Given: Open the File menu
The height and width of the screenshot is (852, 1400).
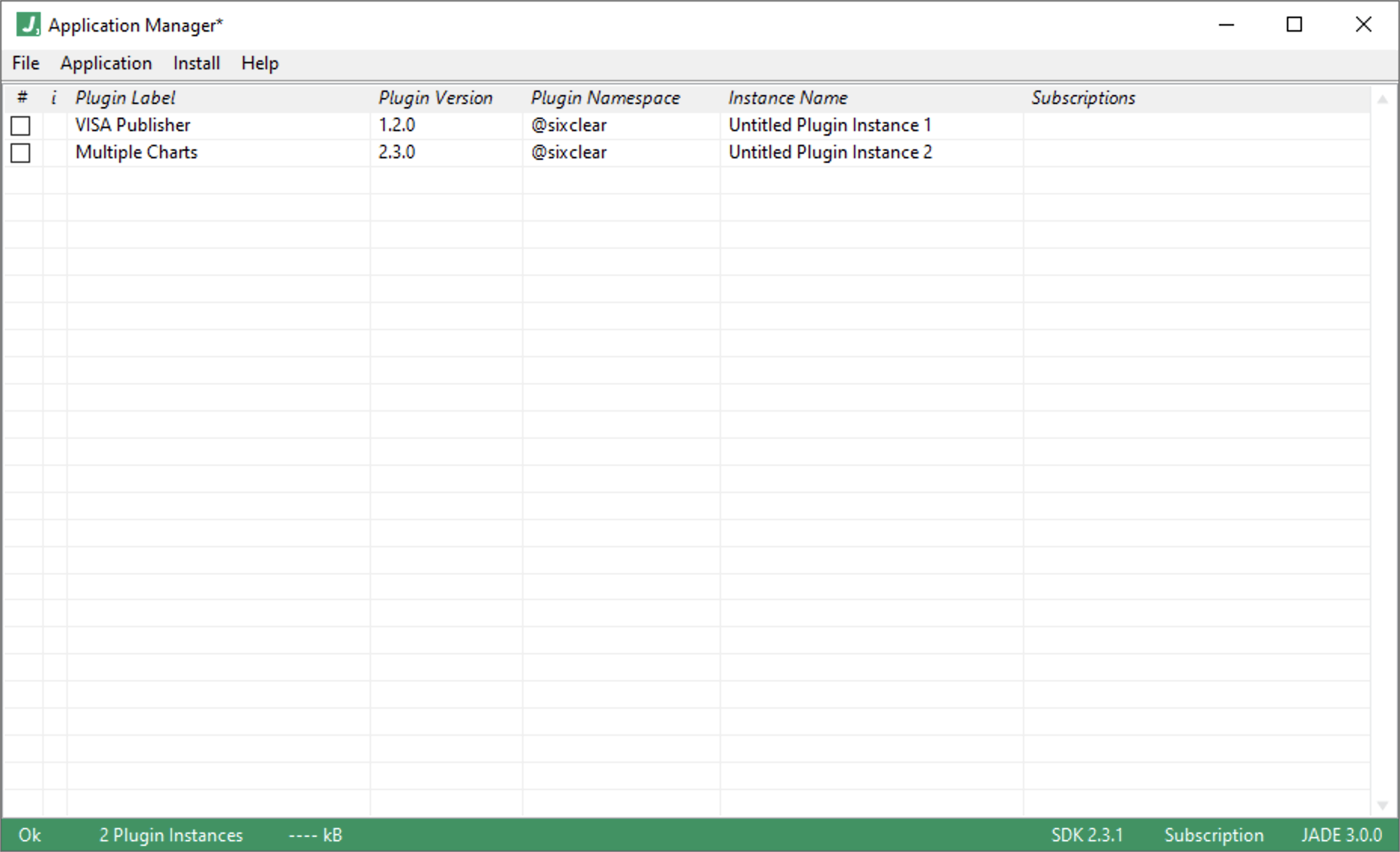Looking at the screenshot, I should [x=25, y=63].
